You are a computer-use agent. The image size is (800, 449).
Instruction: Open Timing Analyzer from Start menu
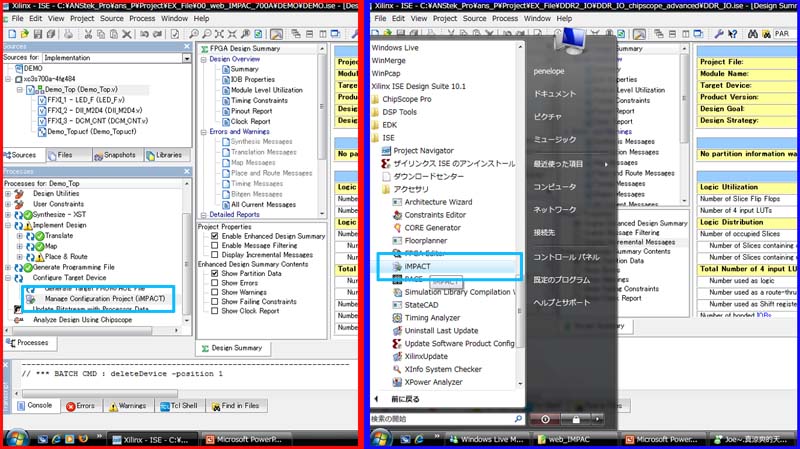[432, 317]
